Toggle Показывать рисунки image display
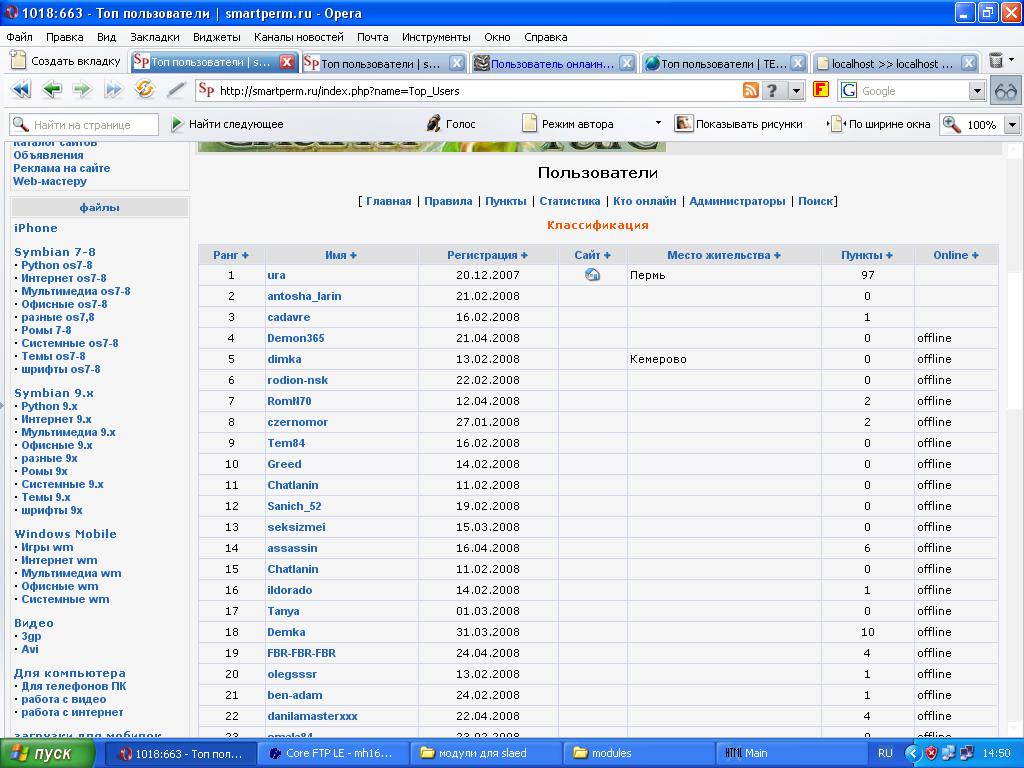The height and width of the screenshot is (768, 1024). [x=739, y=124]
